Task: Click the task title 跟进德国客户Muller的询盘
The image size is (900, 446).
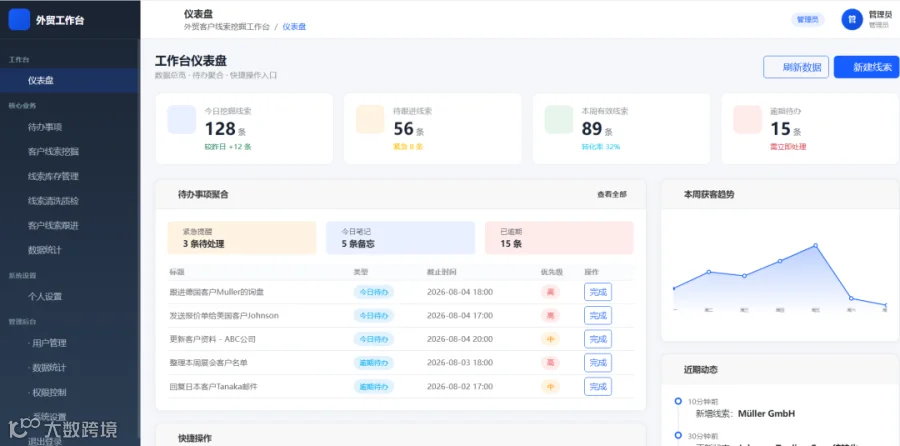Action: [x=217, y=292]
